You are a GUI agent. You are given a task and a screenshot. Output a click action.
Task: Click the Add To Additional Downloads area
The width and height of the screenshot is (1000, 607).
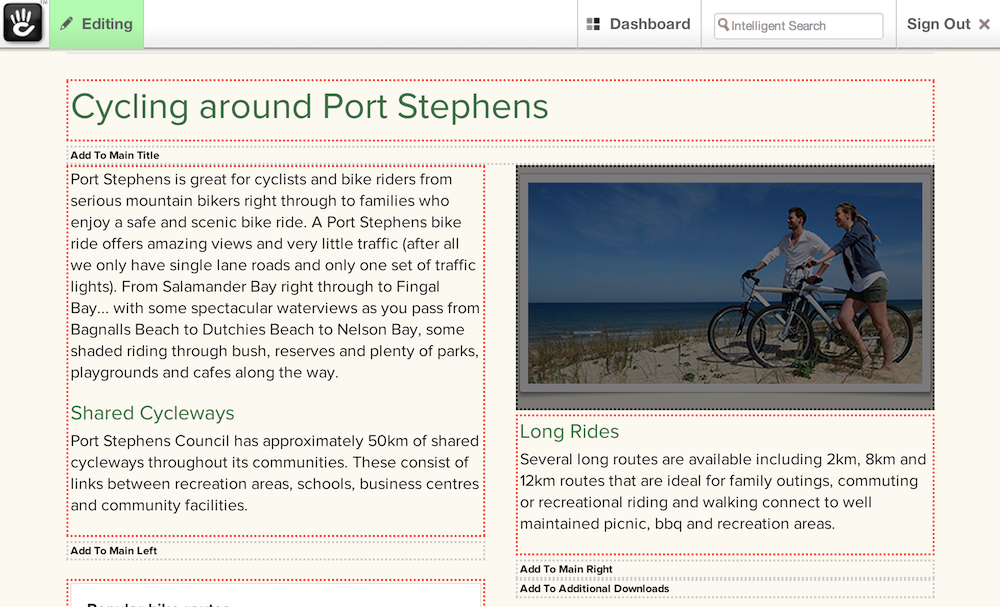(594, 589)
